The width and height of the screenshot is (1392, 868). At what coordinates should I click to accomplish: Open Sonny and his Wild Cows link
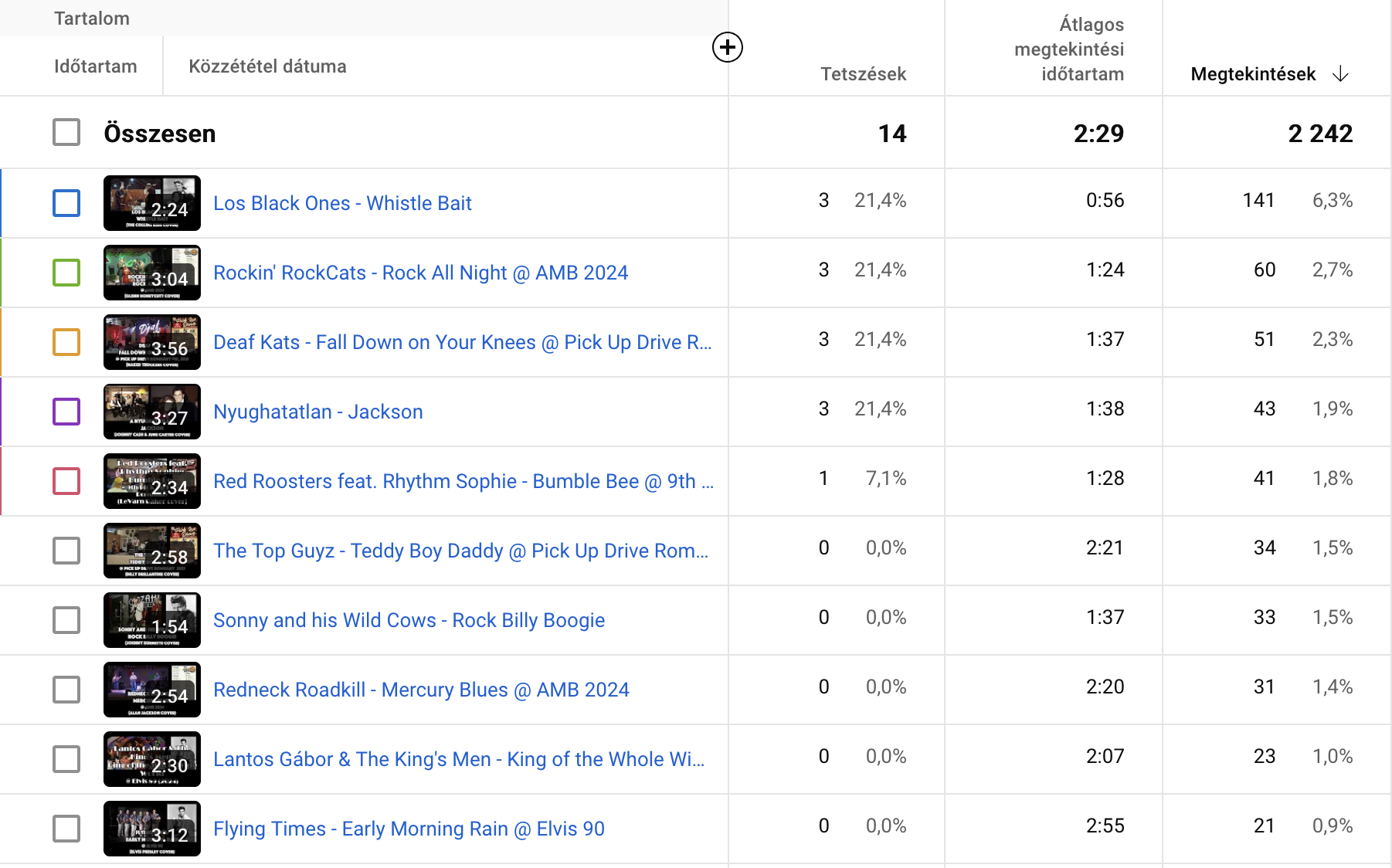pyautogui.click(x=409, y=620)
